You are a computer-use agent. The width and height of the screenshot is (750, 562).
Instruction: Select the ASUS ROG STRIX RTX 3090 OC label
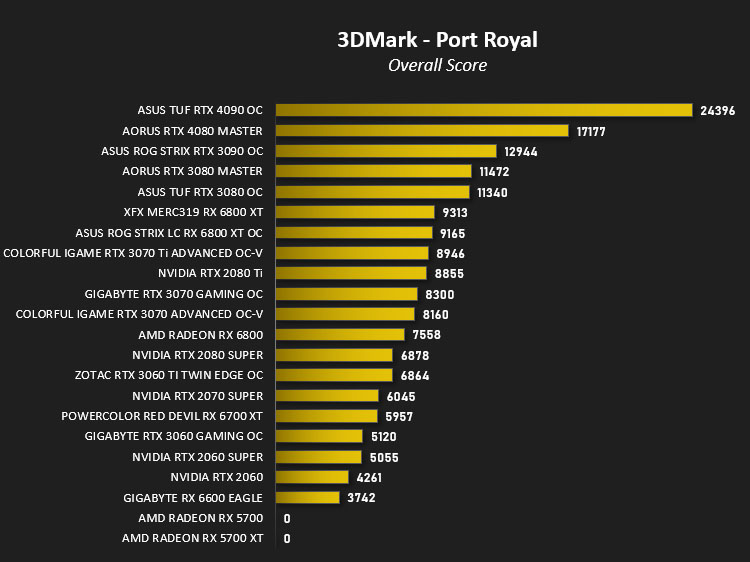point(182,151)
